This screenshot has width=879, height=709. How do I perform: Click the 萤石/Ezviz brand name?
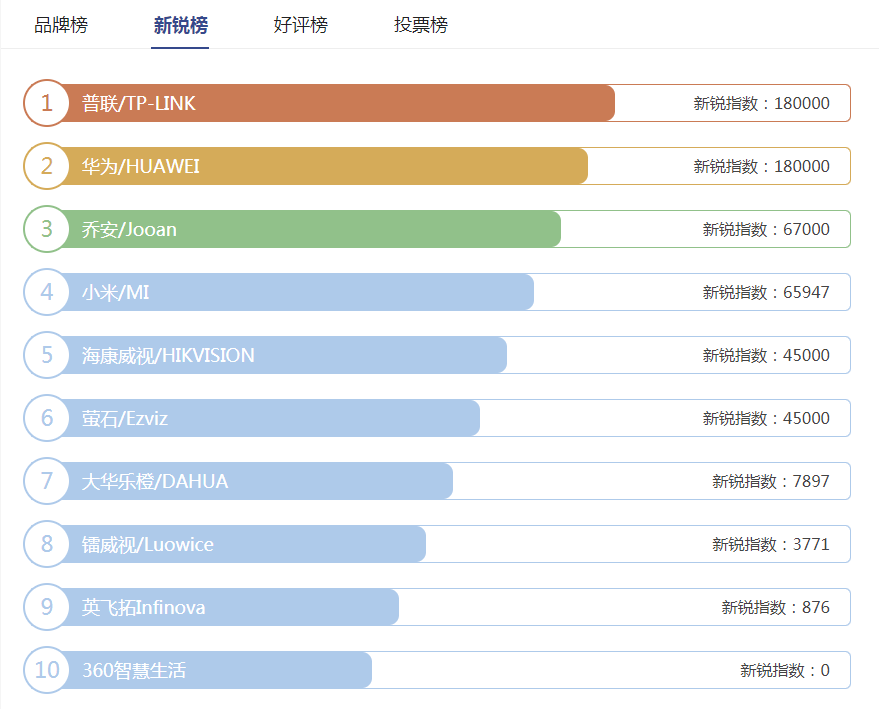pos(125,418)
